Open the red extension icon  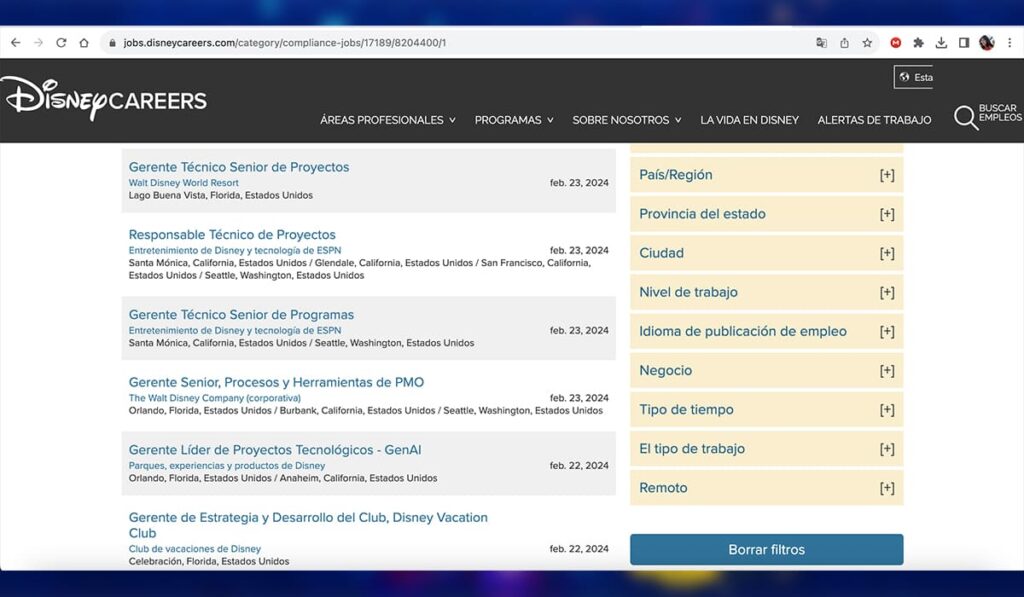click(895, 42)
